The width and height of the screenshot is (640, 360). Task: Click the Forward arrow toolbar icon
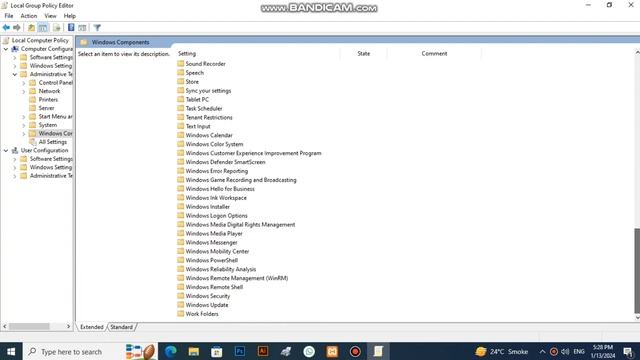coord(17,28)
